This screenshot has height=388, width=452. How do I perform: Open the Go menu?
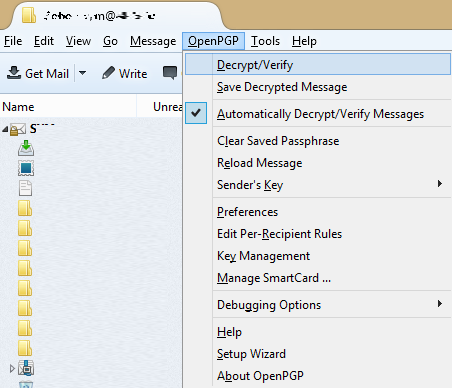pos(110,41)
